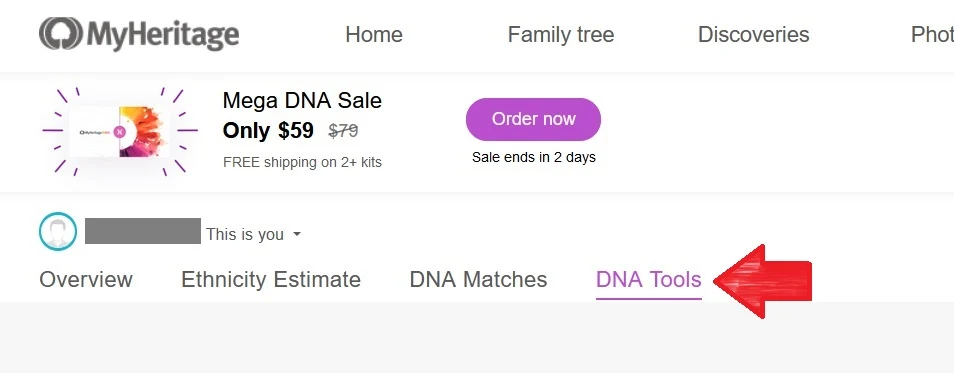Viewport: 954px width, 373px height.
Task: Click the MyHeritage logo
Action: pos(139,35)
